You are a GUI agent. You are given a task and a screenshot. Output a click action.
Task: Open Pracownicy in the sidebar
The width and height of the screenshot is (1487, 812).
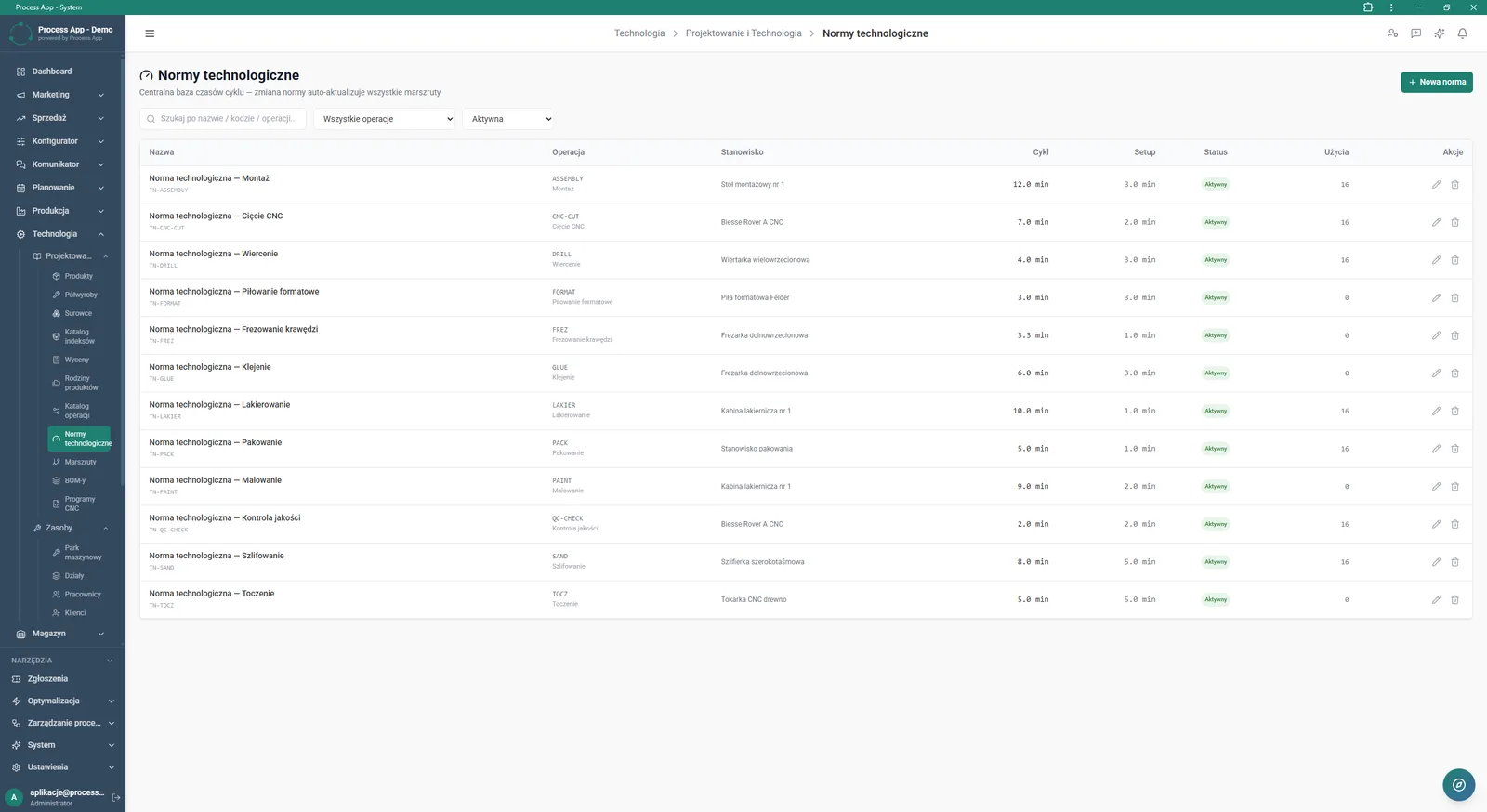point(80,595)
